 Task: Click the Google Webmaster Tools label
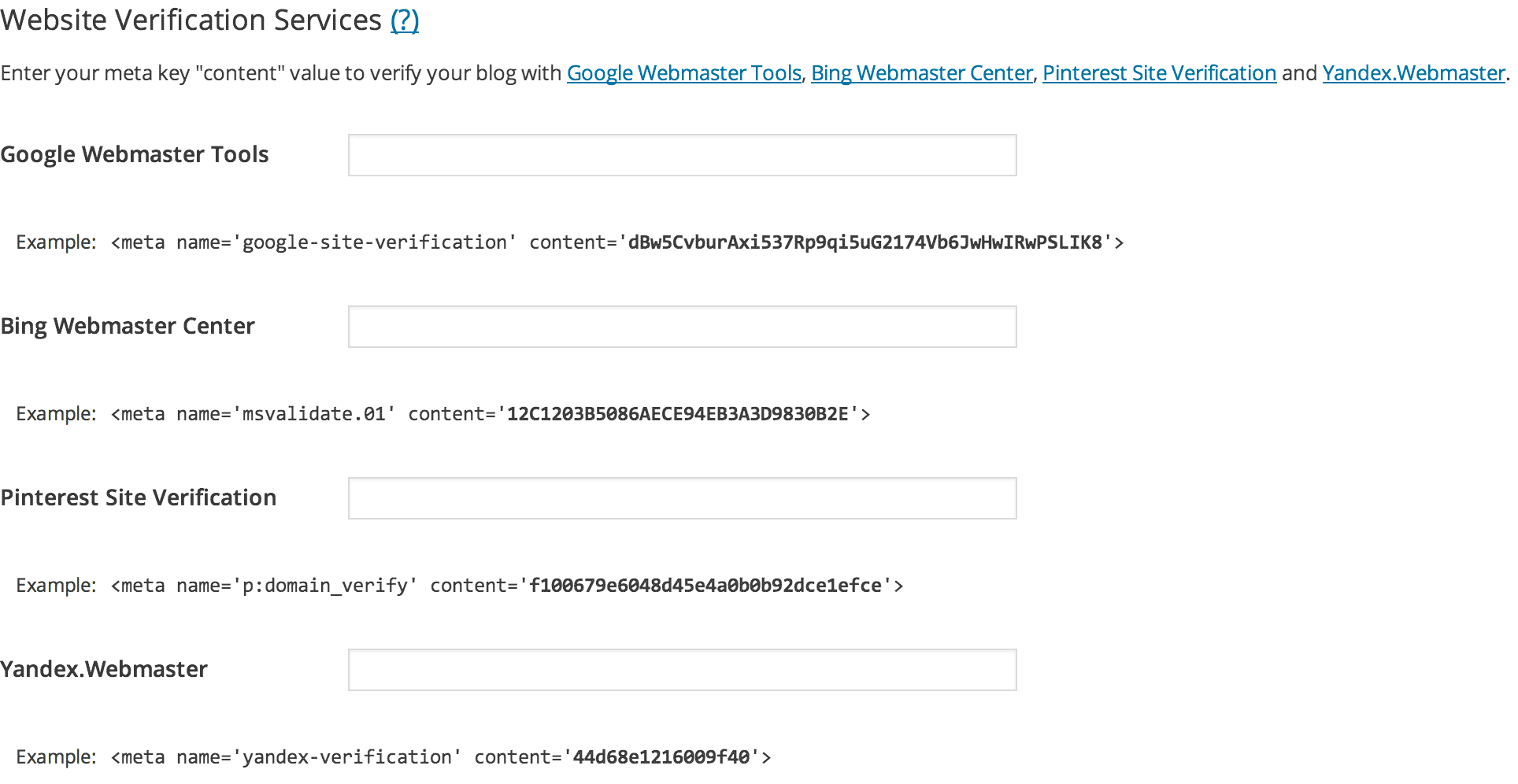134,154
